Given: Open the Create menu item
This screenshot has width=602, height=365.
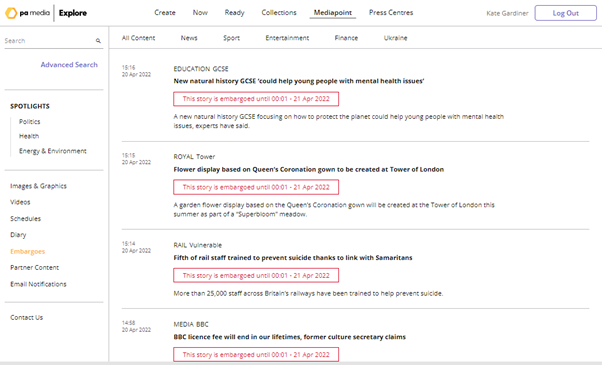Looking at the screenshot, I should click(165, 13).
